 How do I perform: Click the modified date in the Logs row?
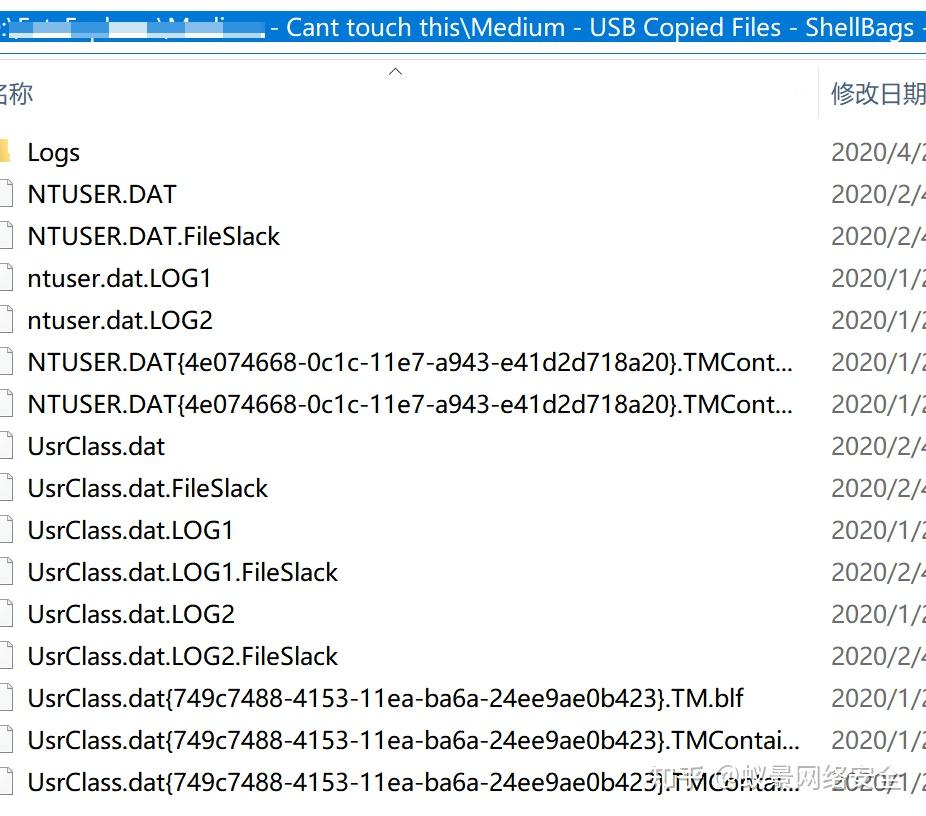point(878,152)
